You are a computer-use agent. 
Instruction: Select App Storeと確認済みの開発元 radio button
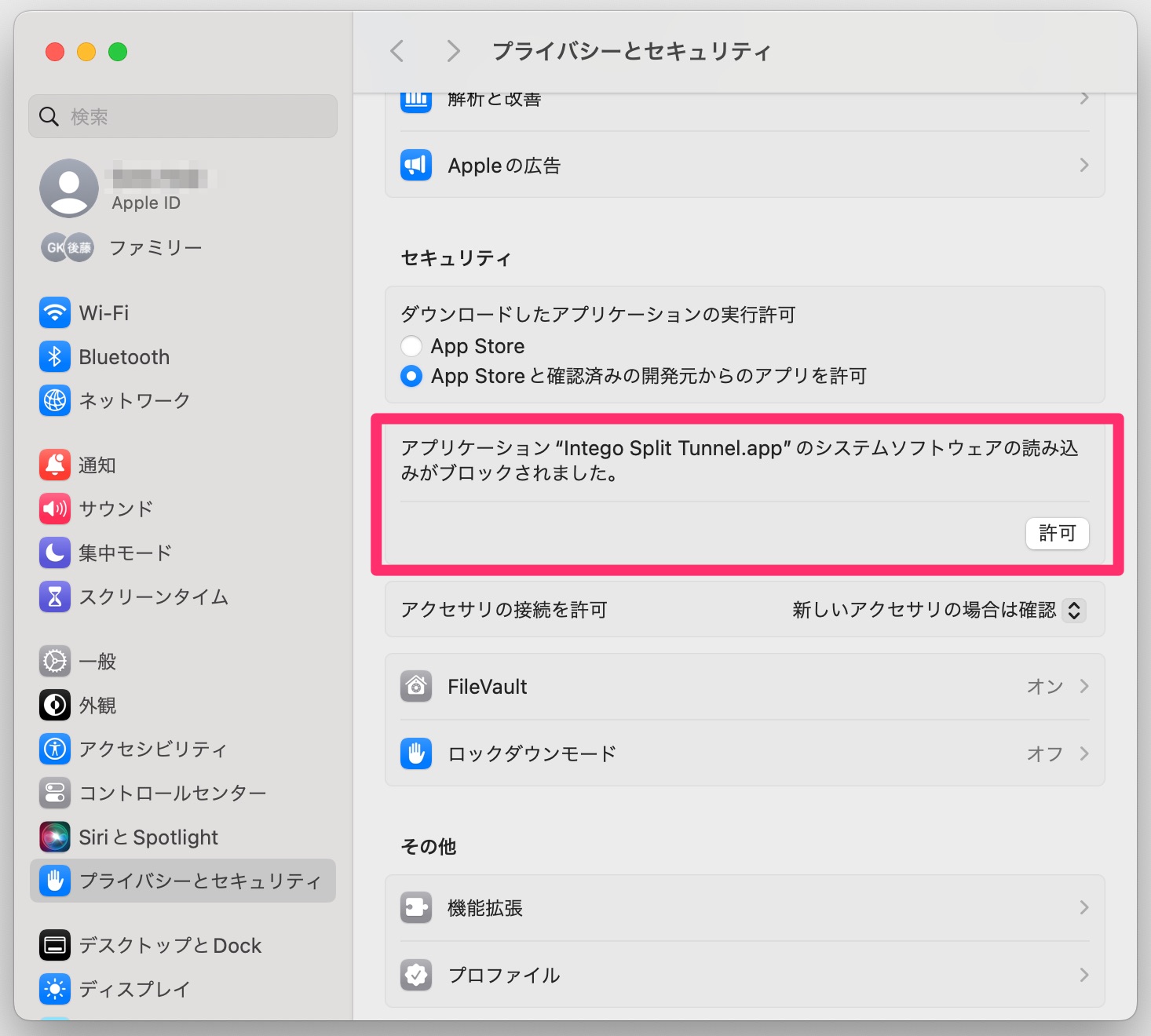411,376
